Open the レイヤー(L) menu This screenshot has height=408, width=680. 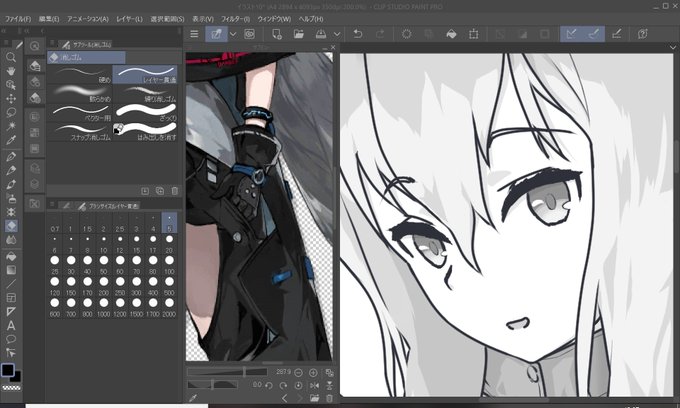(129, 19)
